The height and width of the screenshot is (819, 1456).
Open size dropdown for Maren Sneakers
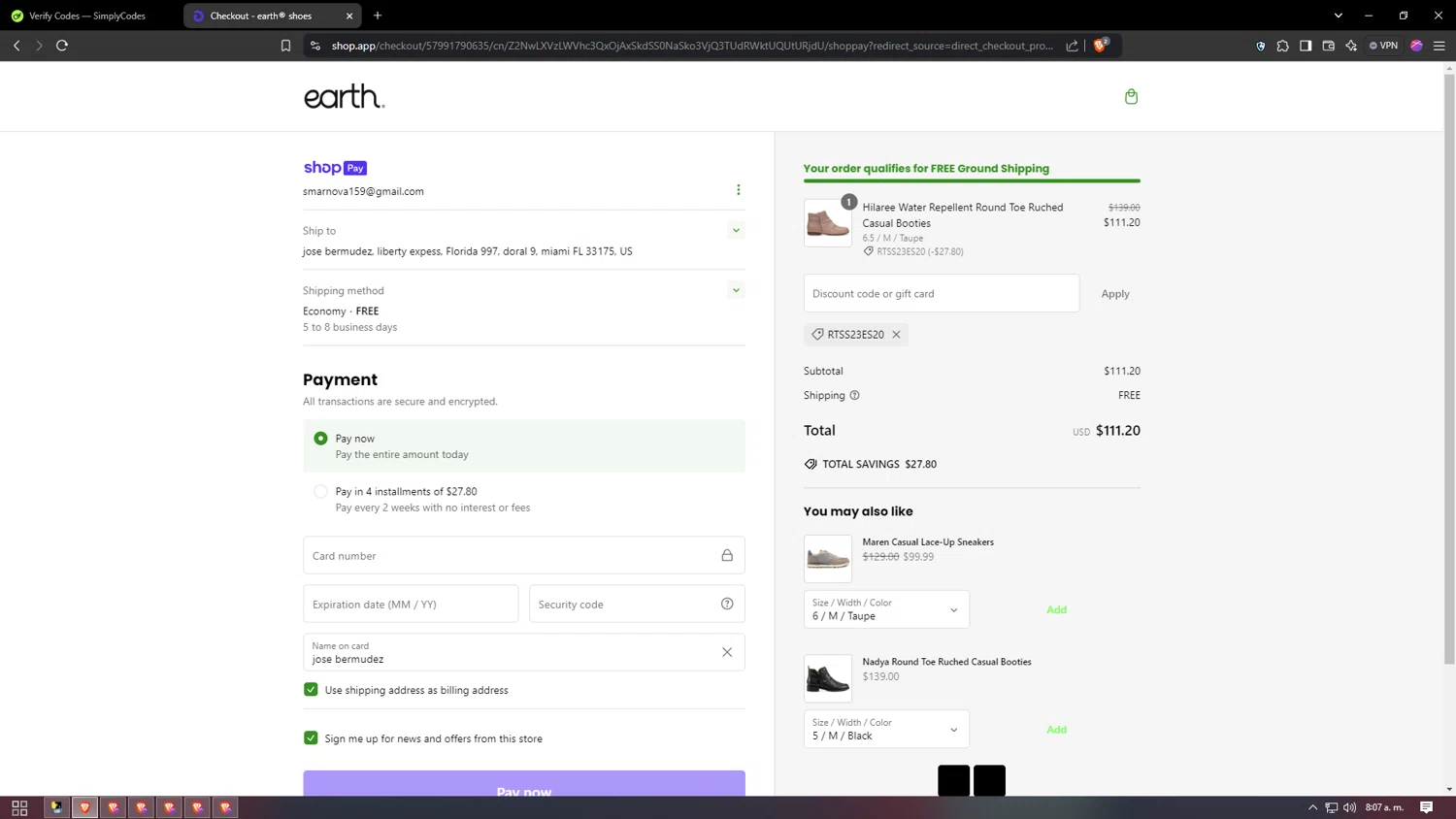pos(886,609)
